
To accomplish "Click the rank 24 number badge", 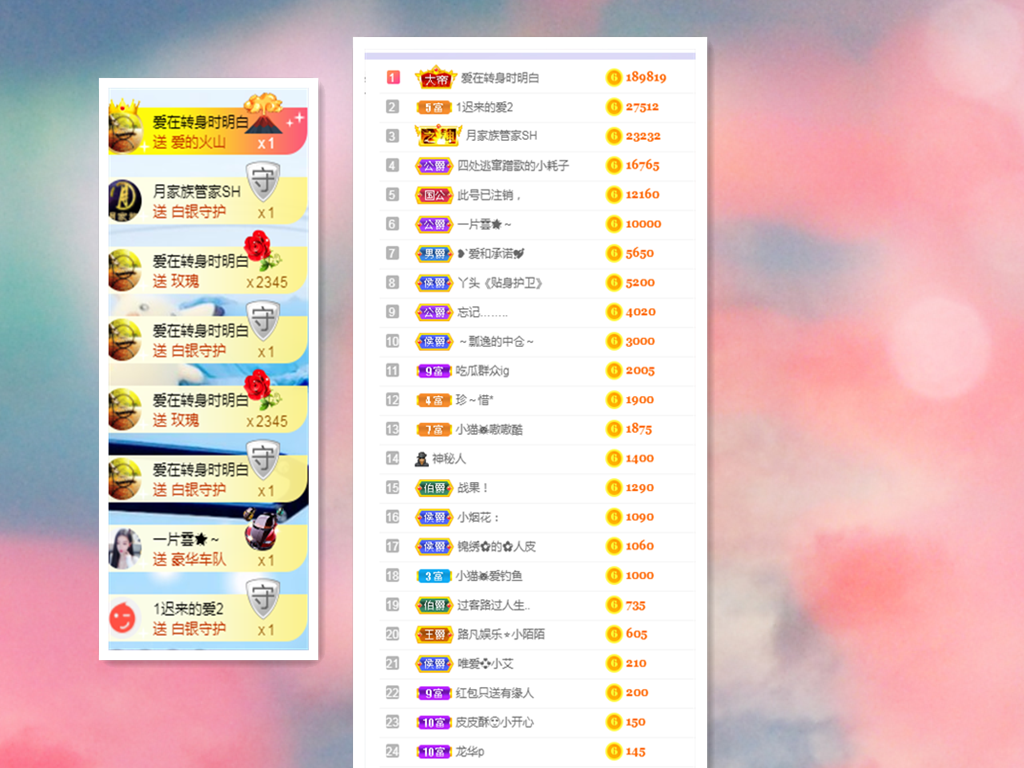I will pos(392,751).
